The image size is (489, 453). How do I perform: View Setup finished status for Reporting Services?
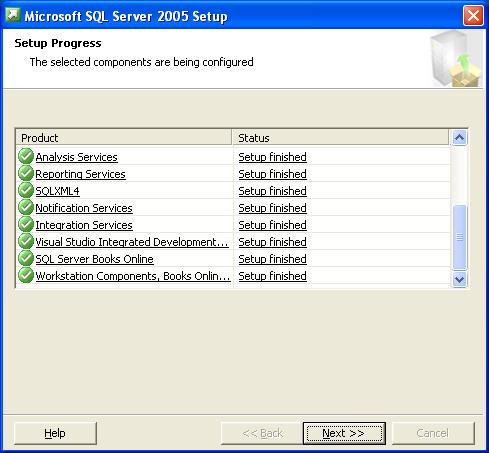[x=272, y=174]
